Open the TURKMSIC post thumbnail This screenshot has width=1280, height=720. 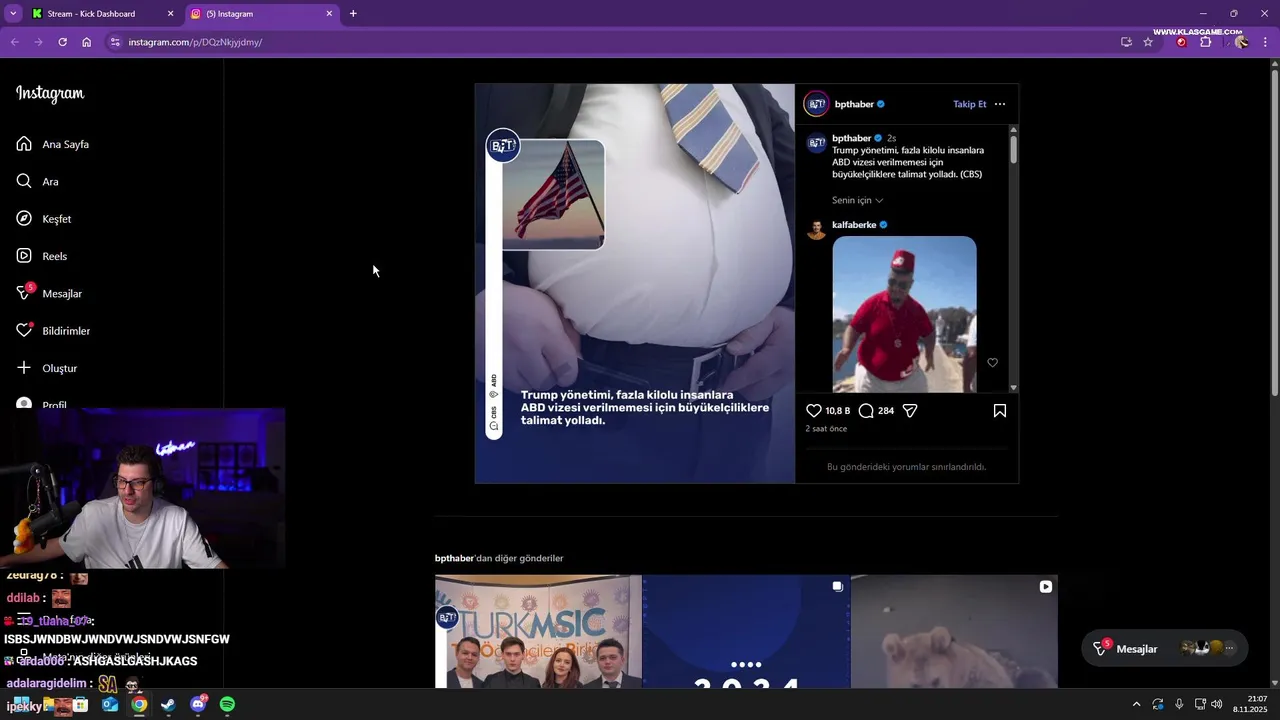tap(538, 631)
